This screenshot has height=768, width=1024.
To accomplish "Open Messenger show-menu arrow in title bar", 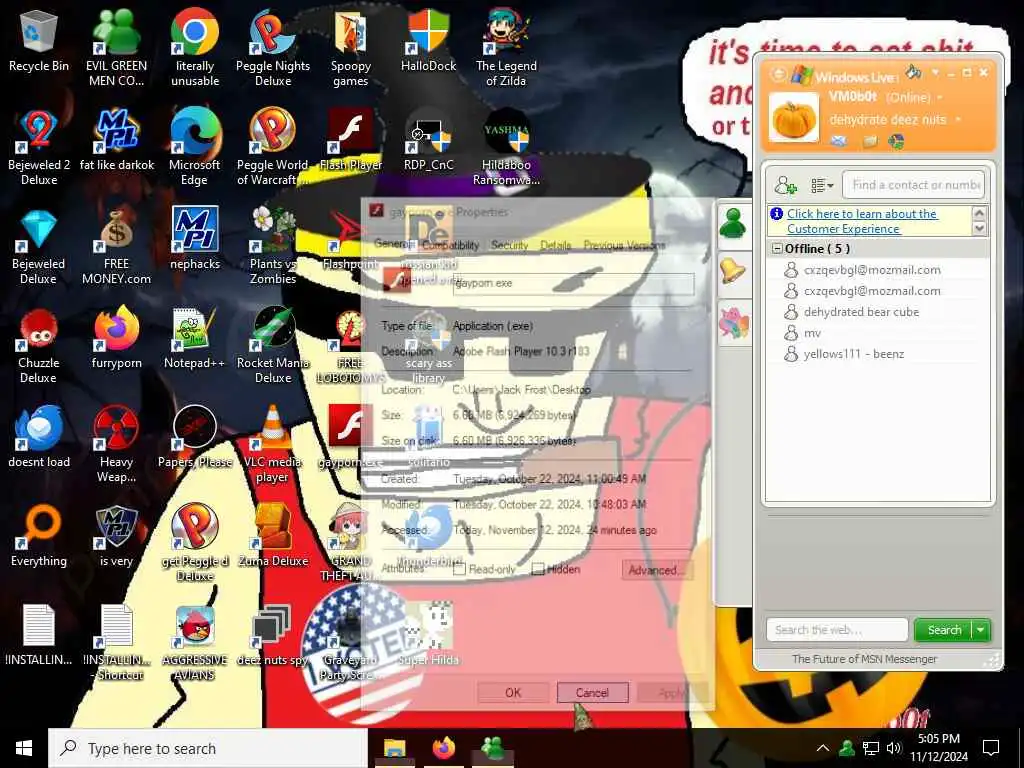I will point(935,72).
